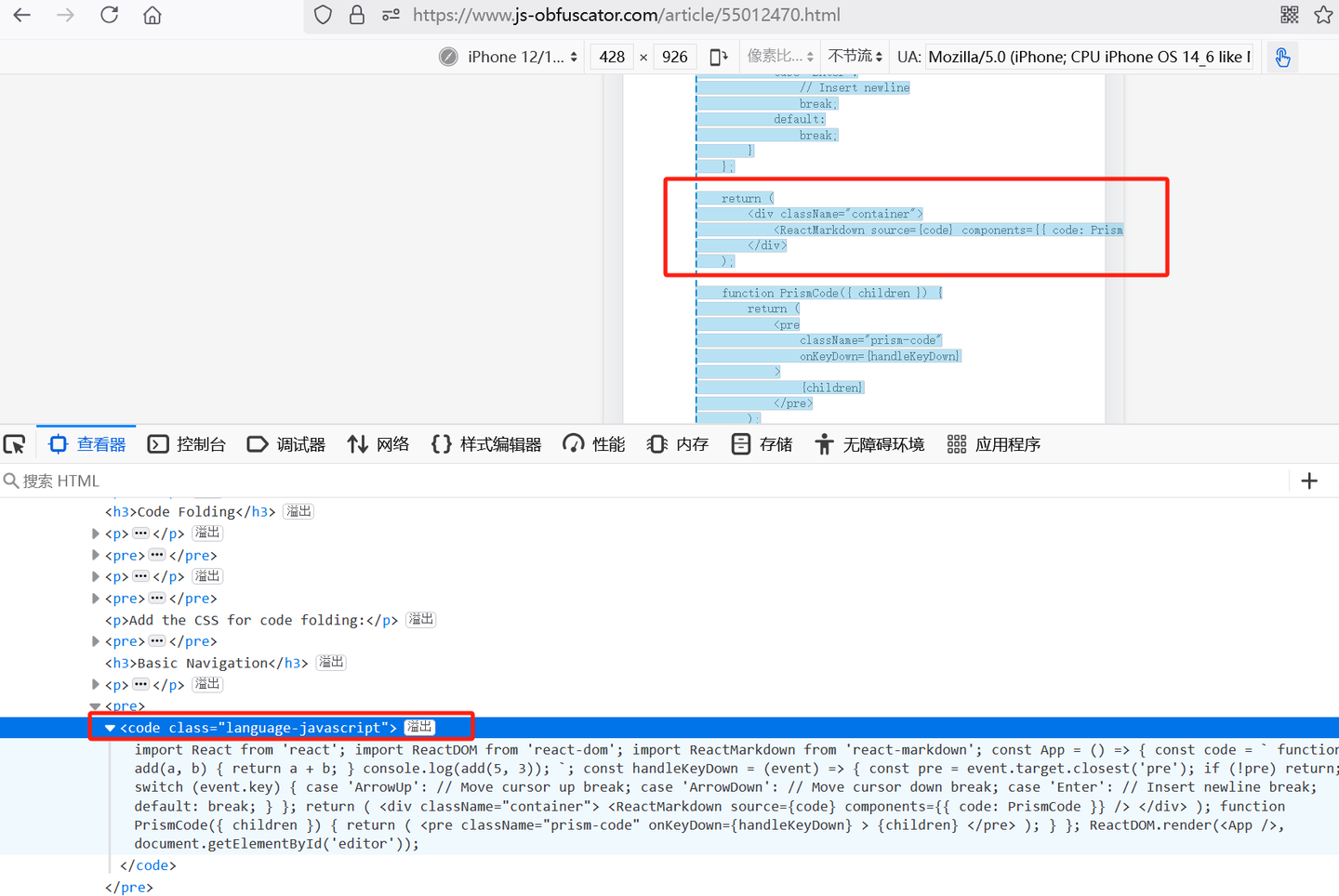The image size is (1339, 896).
Task: Click the 溢出 badge on the code element
Action: 418,728
